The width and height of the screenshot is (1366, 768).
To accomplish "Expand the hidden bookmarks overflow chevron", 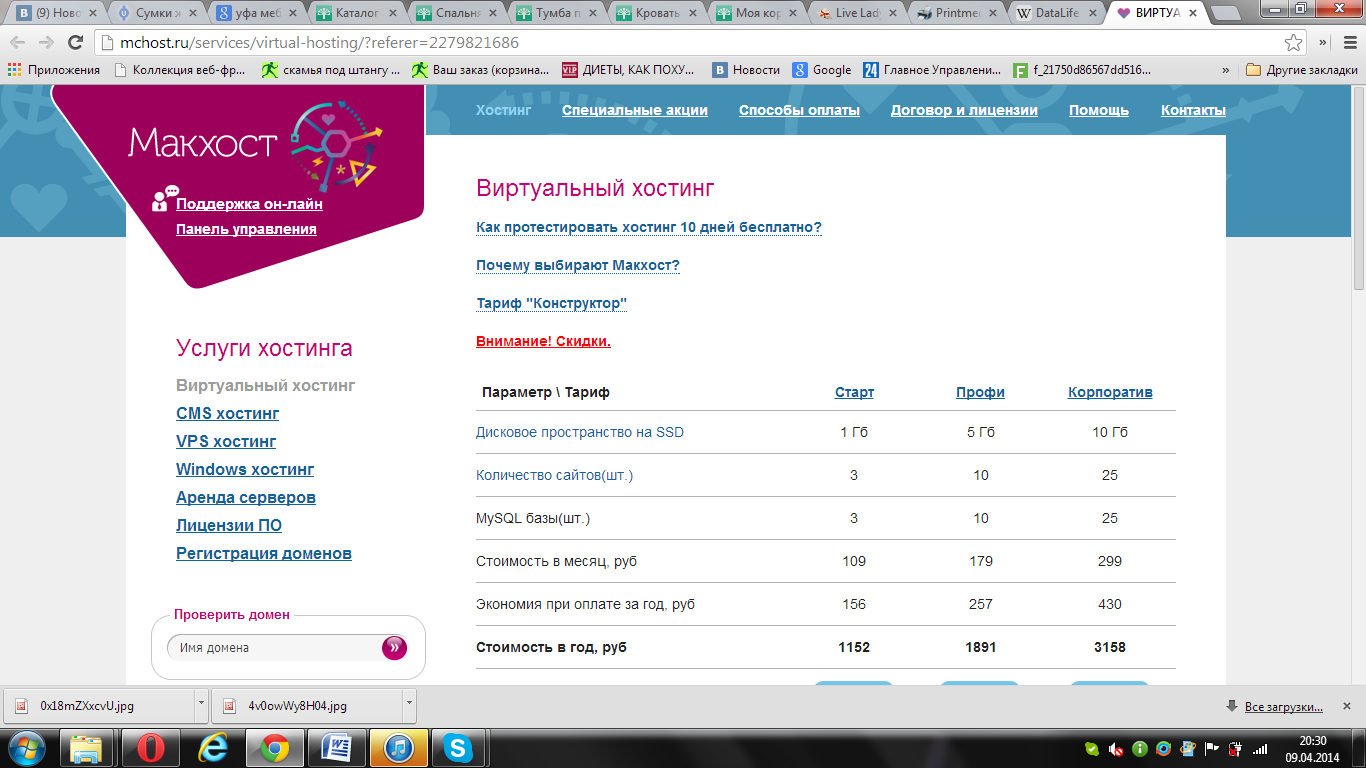I will (x=1226, y=70).
